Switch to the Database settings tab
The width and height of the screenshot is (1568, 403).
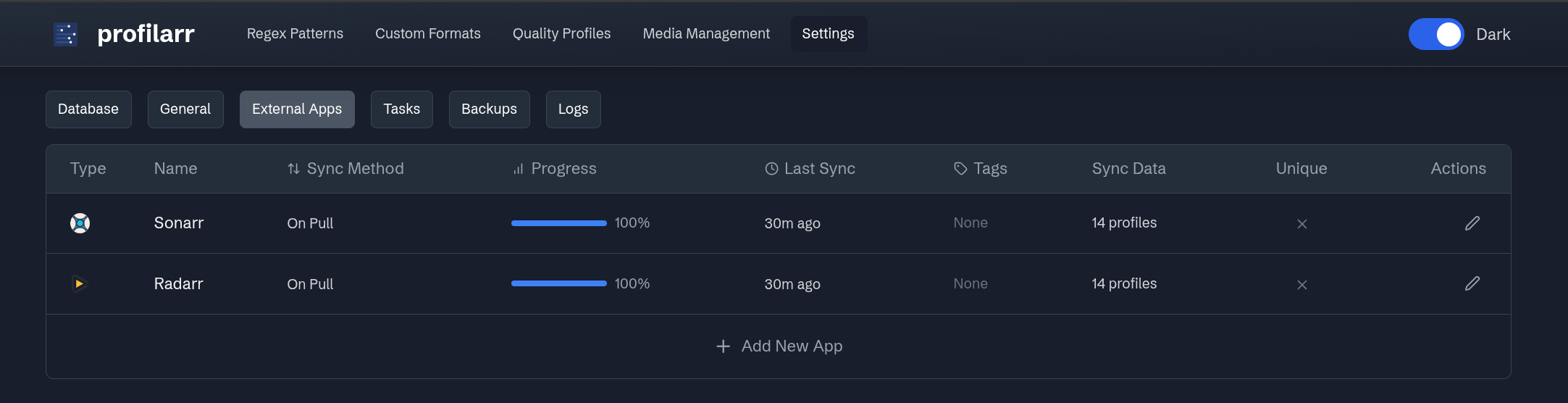coord(88,109)
